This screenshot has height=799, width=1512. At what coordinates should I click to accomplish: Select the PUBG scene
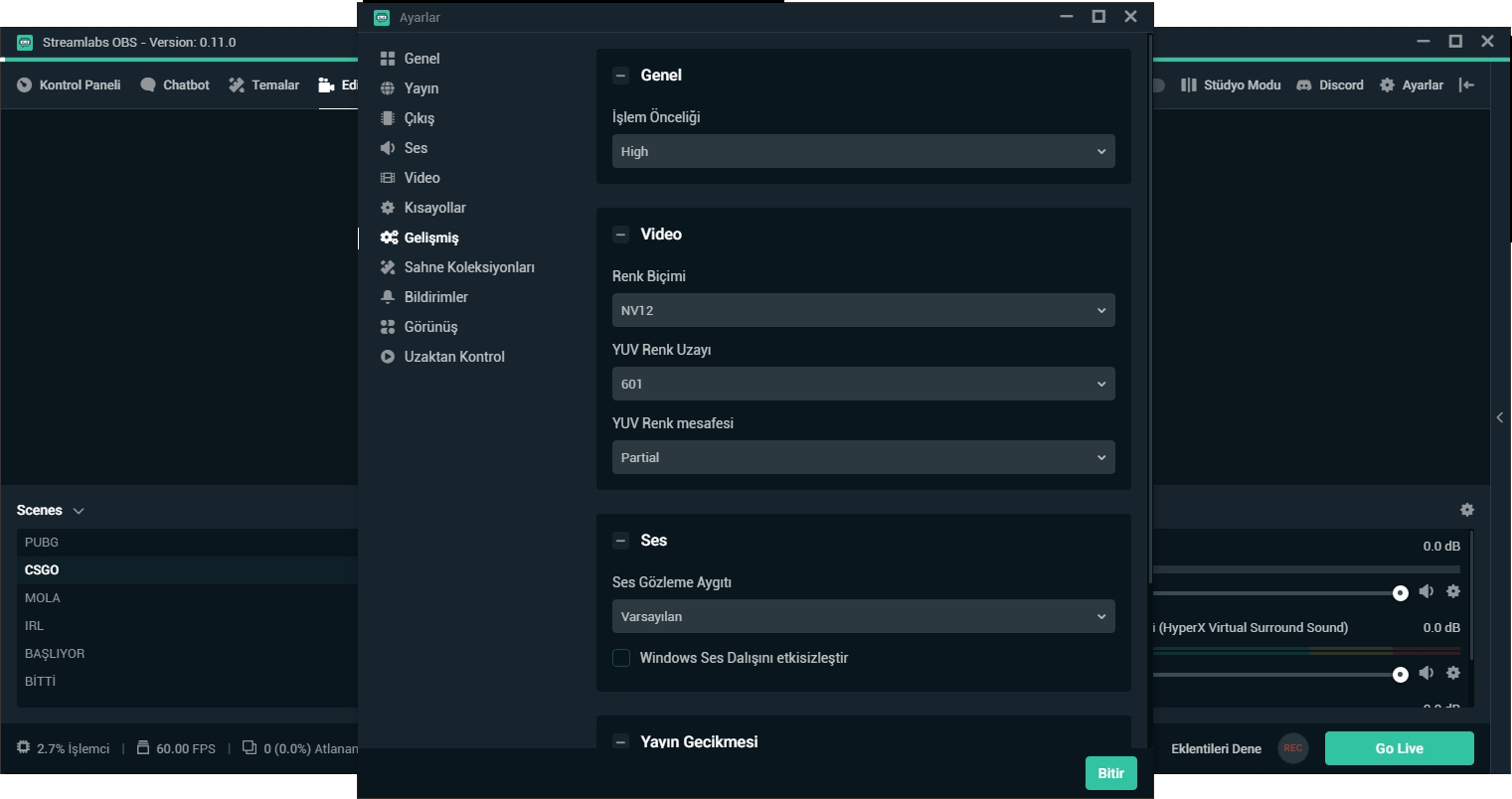[x=187, y=543]
